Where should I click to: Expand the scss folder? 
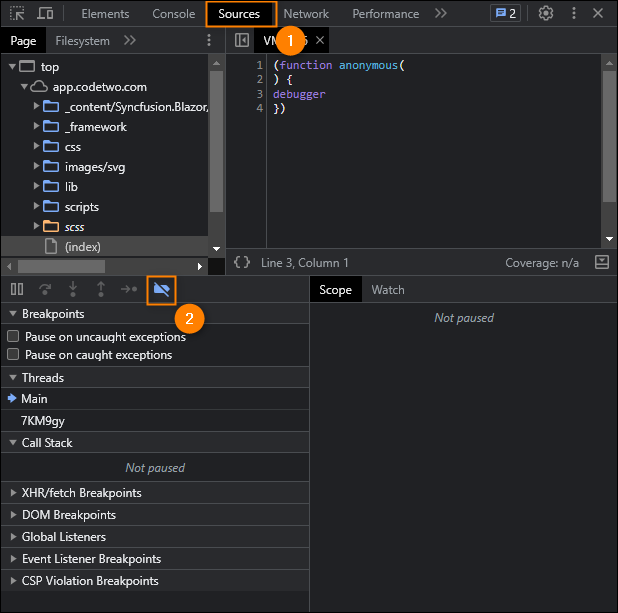click(x=36, y=226)
